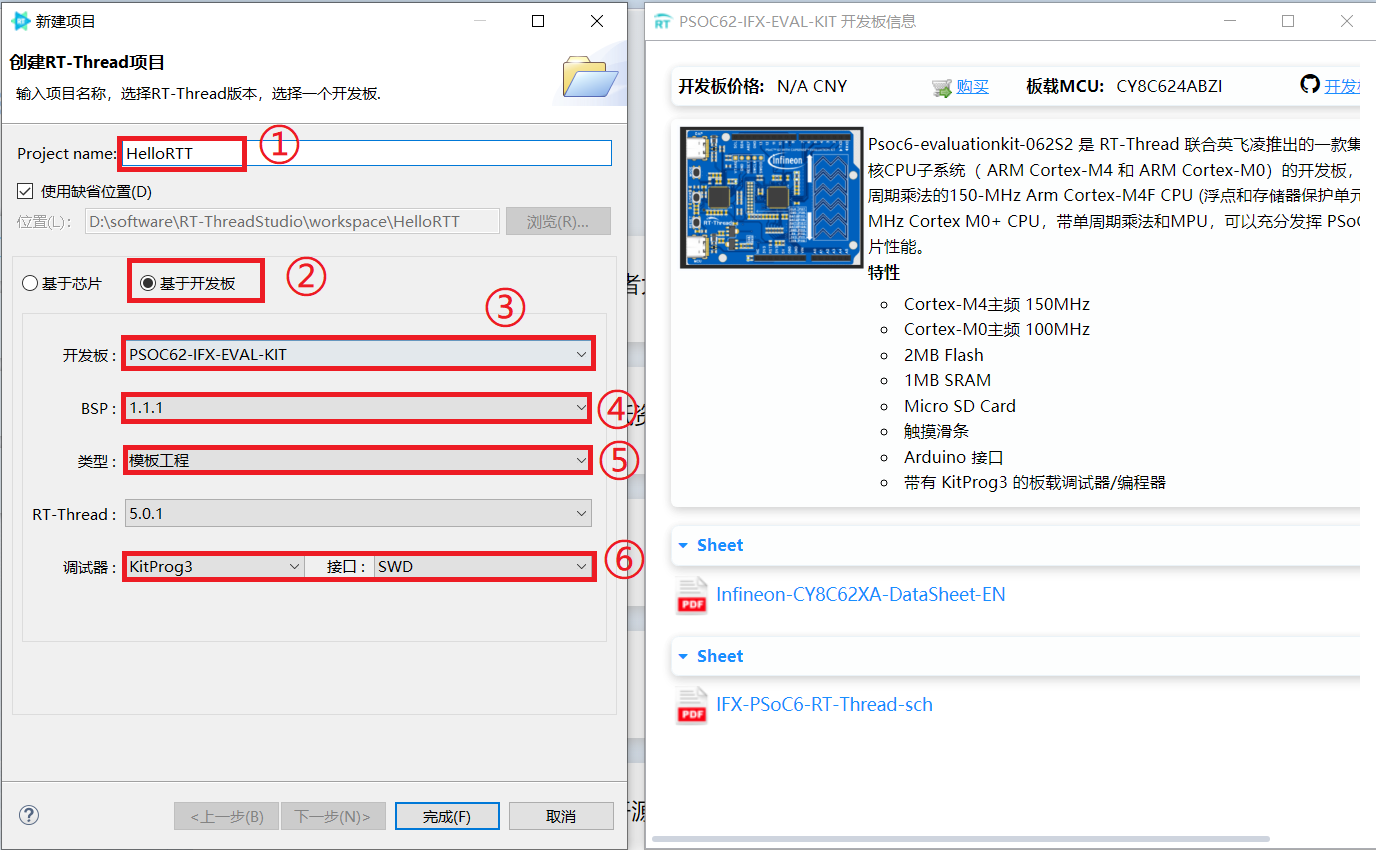Click the '1MB SRAM' feature text
This screenshot has height=850, width=1376.
click(x=948, y=380)
